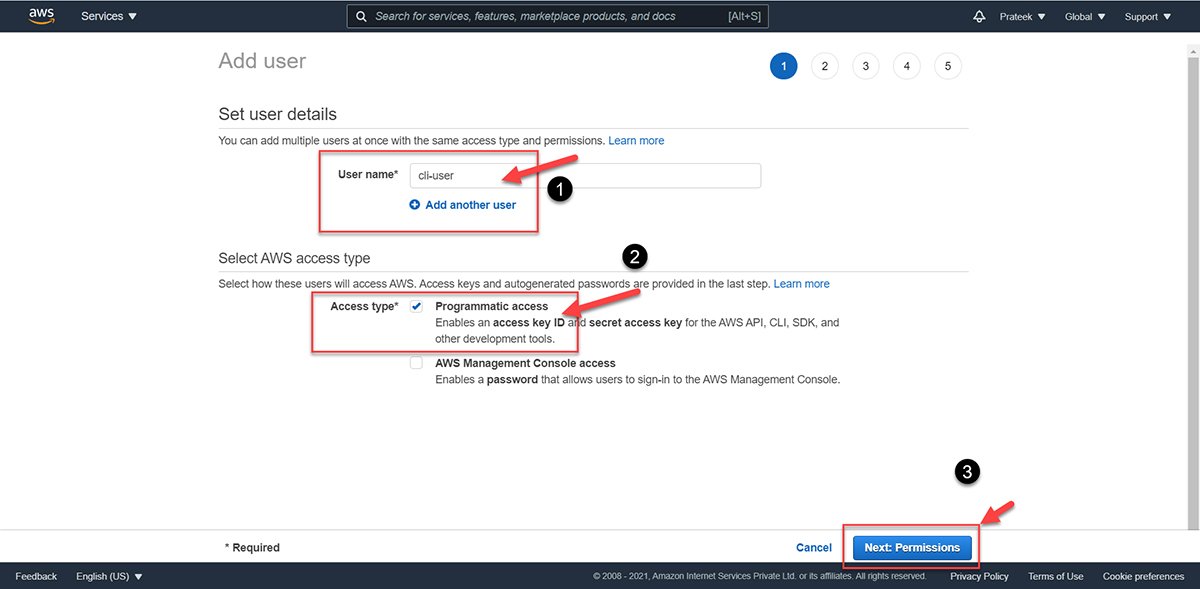Expand the Global region dropdown
This screenshot has width=1200, height=589.
(x=1085, y=17)
